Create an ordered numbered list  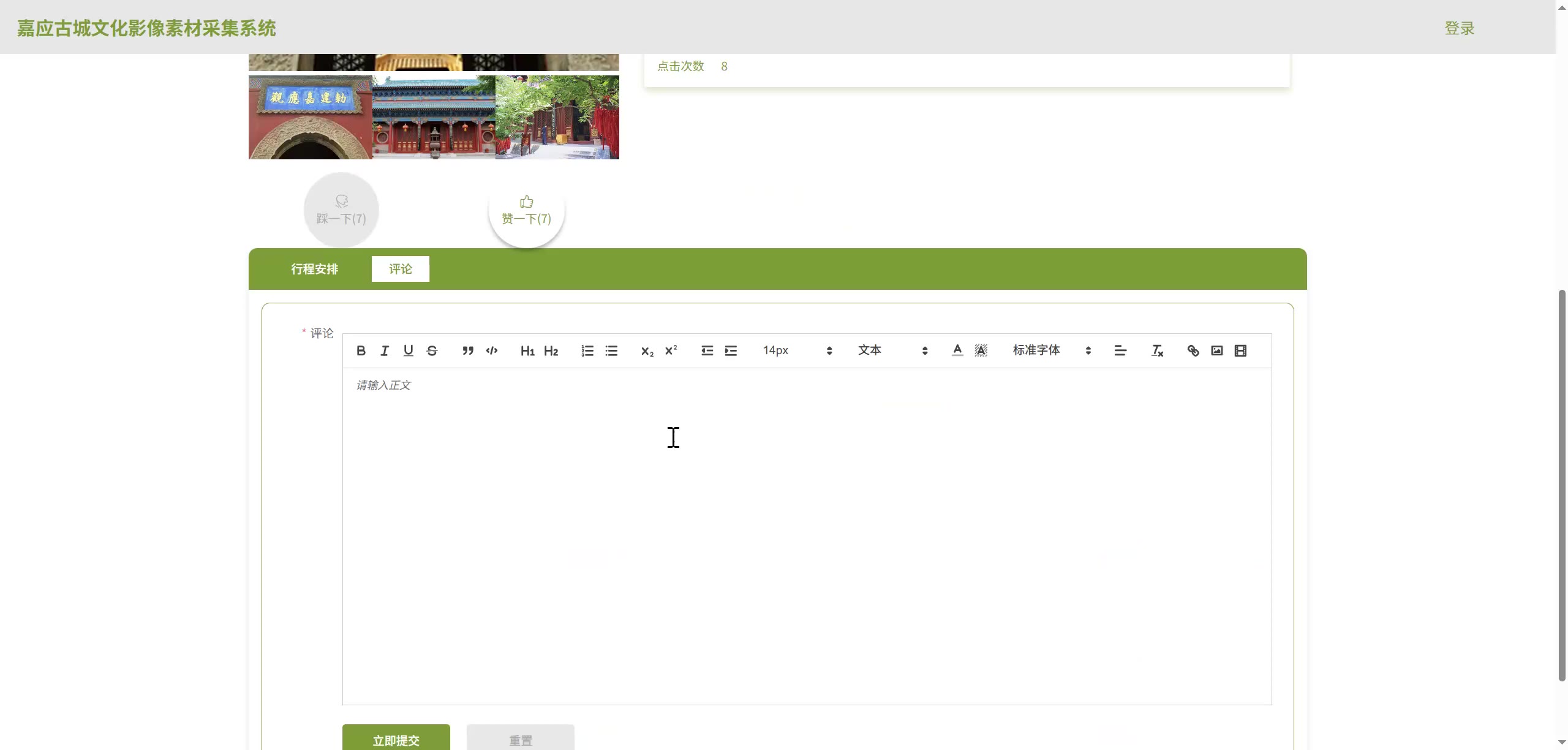(587, 350)
